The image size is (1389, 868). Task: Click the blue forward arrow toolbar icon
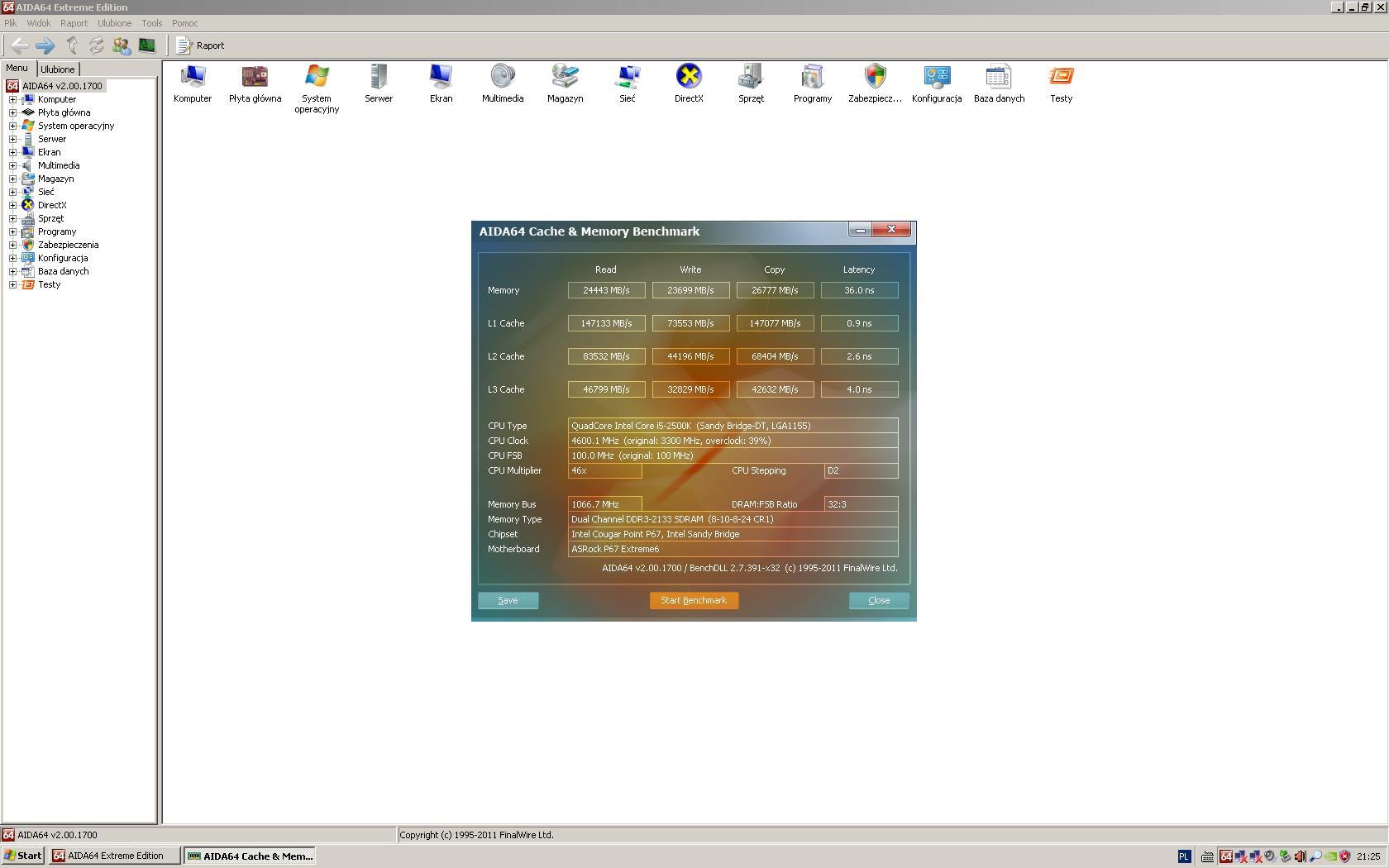(45, 45)
